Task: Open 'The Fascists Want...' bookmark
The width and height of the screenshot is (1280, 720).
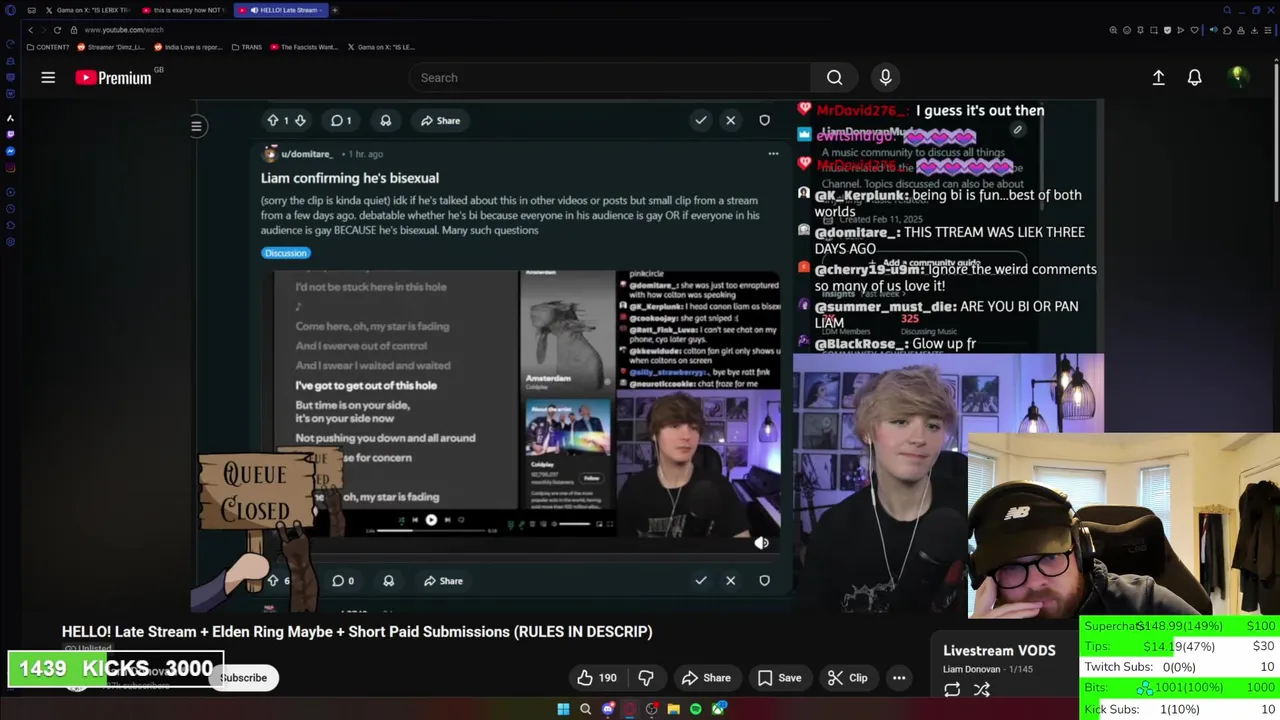Action: pyautogui.click(x=305, y=47)
